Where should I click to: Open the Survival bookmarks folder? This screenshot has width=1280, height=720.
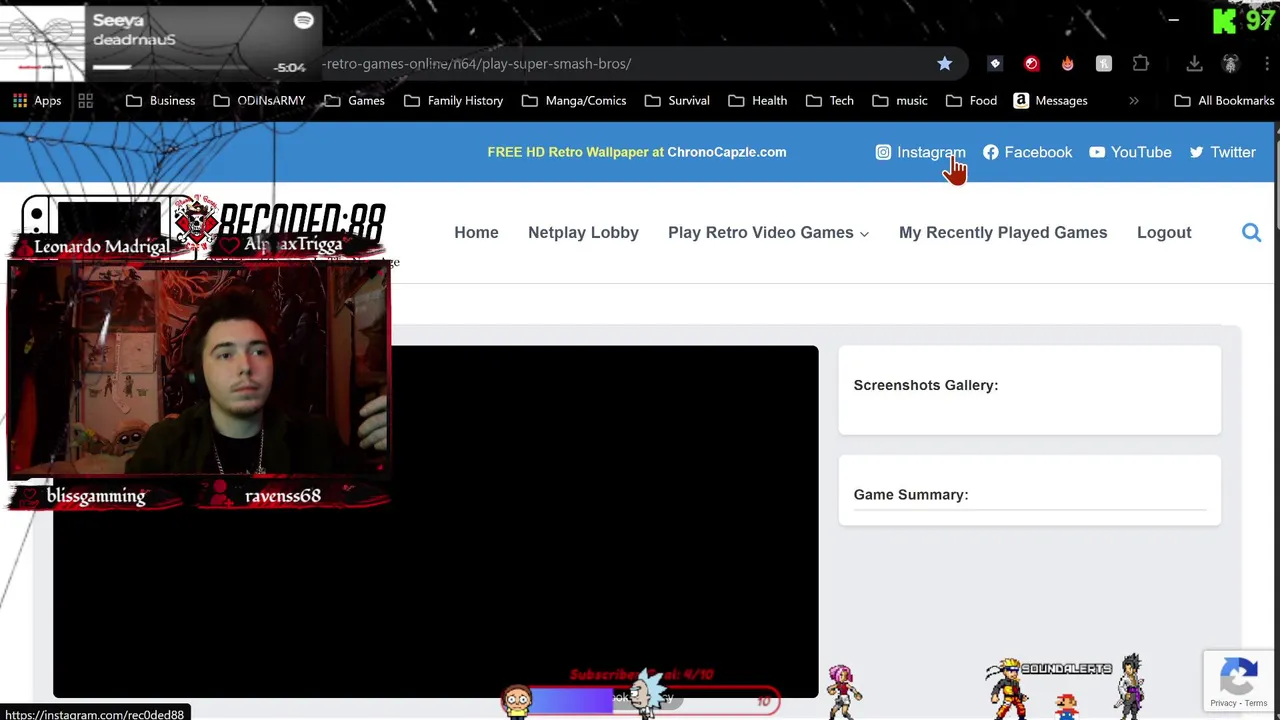[677, 100]
